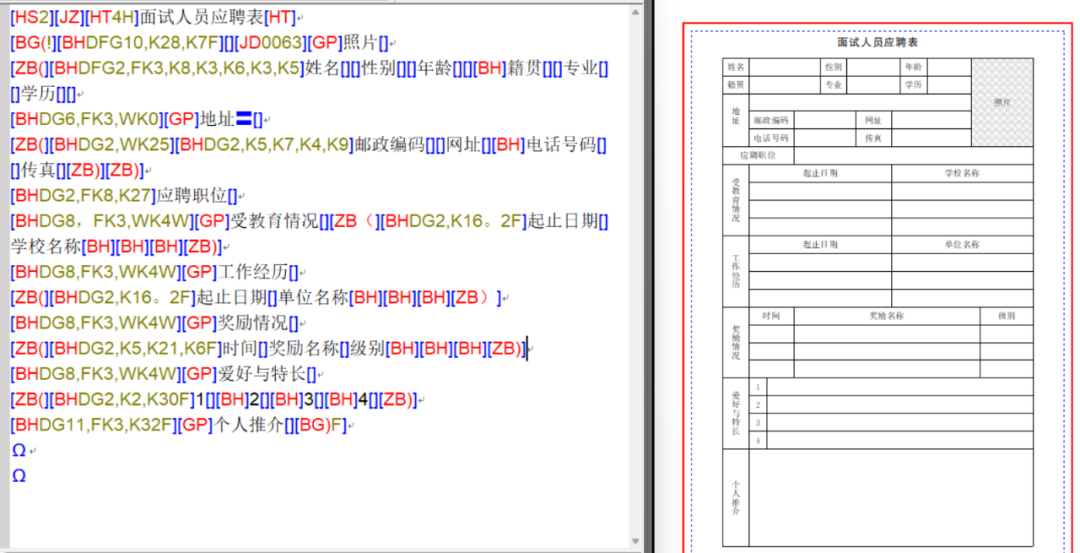Click the 邮政编码 cell in preview
This screenshot has width=1080, height=553.
pyautogui.click(x=771, y=120)
